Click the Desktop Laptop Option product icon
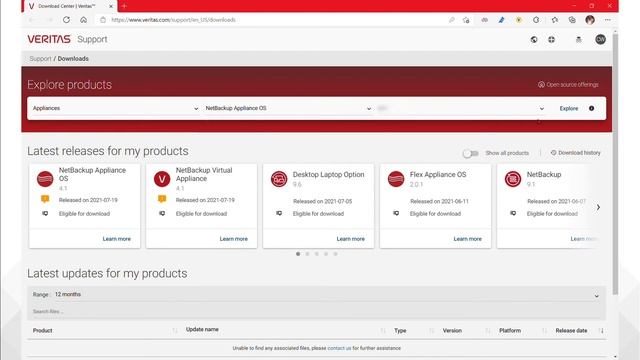The height and width of the screenshot is (360, 640). [279, 179]
